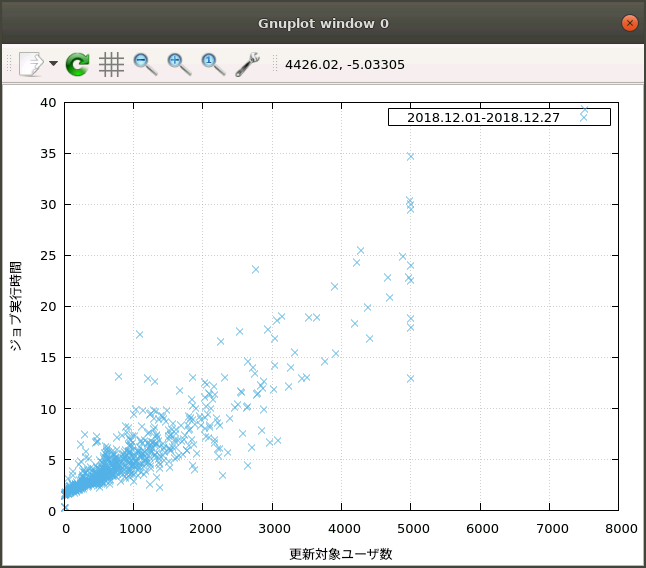The height and width of the screenshot is (568, 646).
Task: Replot the graph with the green refresh icon
Action: coord(78,65)
